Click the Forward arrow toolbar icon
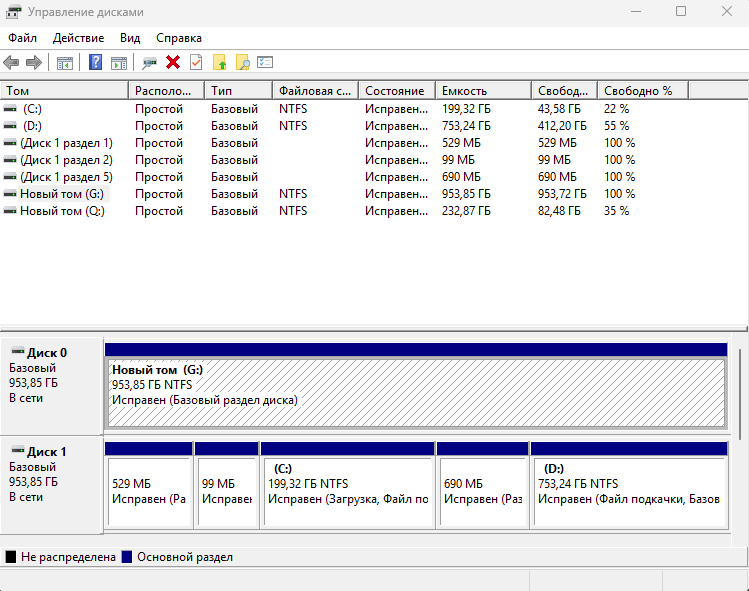749x591 pixels. pyautogui.click(x=33, y=63)
